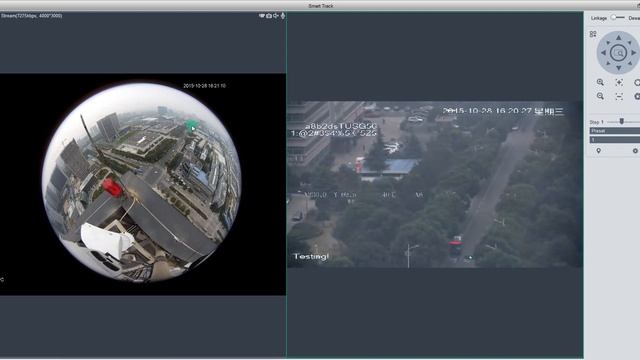640x360 pixels.
Task: Click the fisheye camera circular view
Action: click(x=141, y=182)
